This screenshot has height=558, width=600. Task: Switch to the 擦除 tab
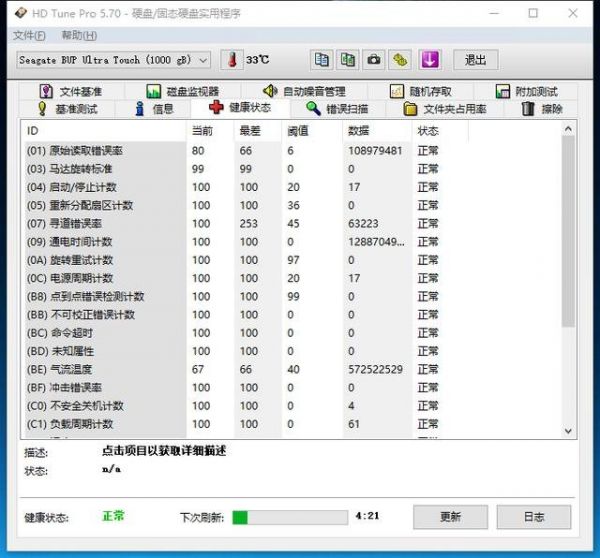(541, 109)
